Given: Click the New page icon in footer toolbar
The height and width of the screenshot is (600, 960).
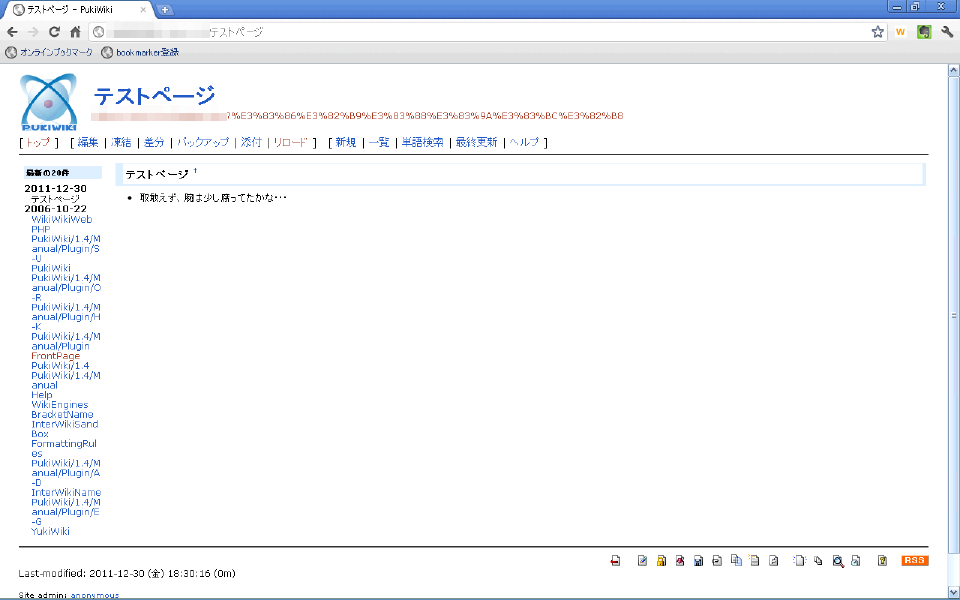Looking at the screenshot, I should tap(800, 560).
